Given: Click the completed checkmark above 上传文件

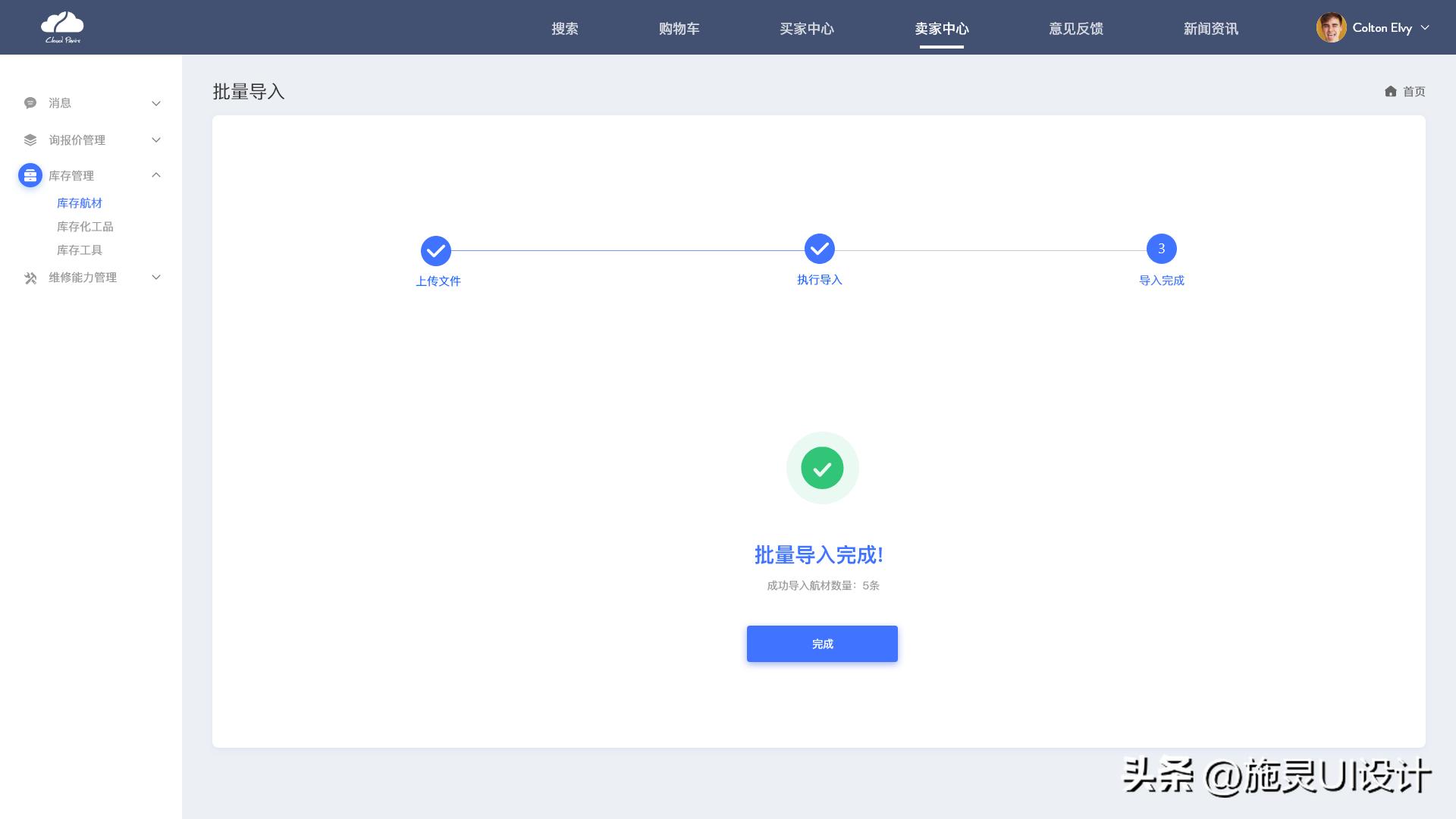Looking at the screenshot, I should 438,249.
